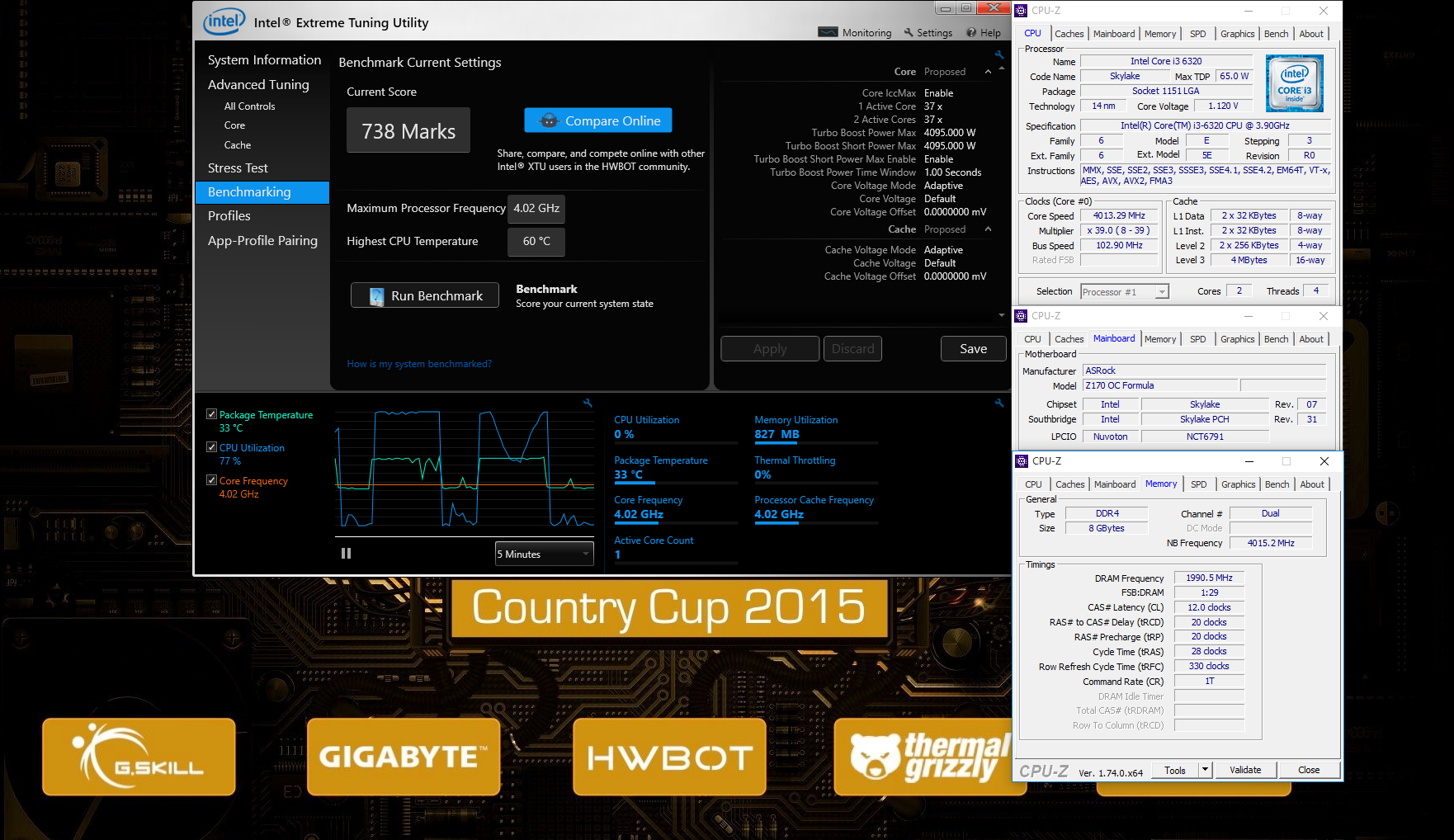Click the HWBOT logo tile
1454x840 pixels.
coord(669,757)
